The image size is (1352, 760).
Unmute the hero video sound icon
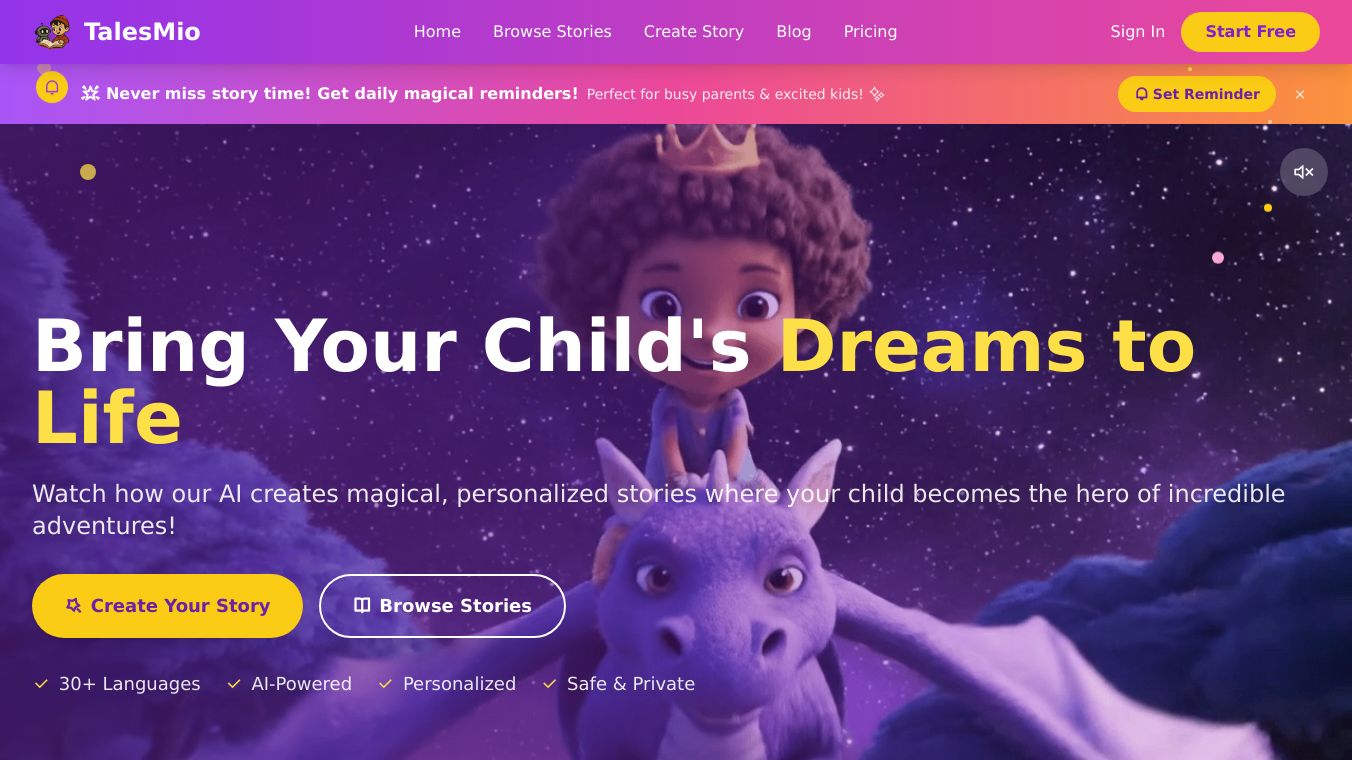coord(1304,172)
